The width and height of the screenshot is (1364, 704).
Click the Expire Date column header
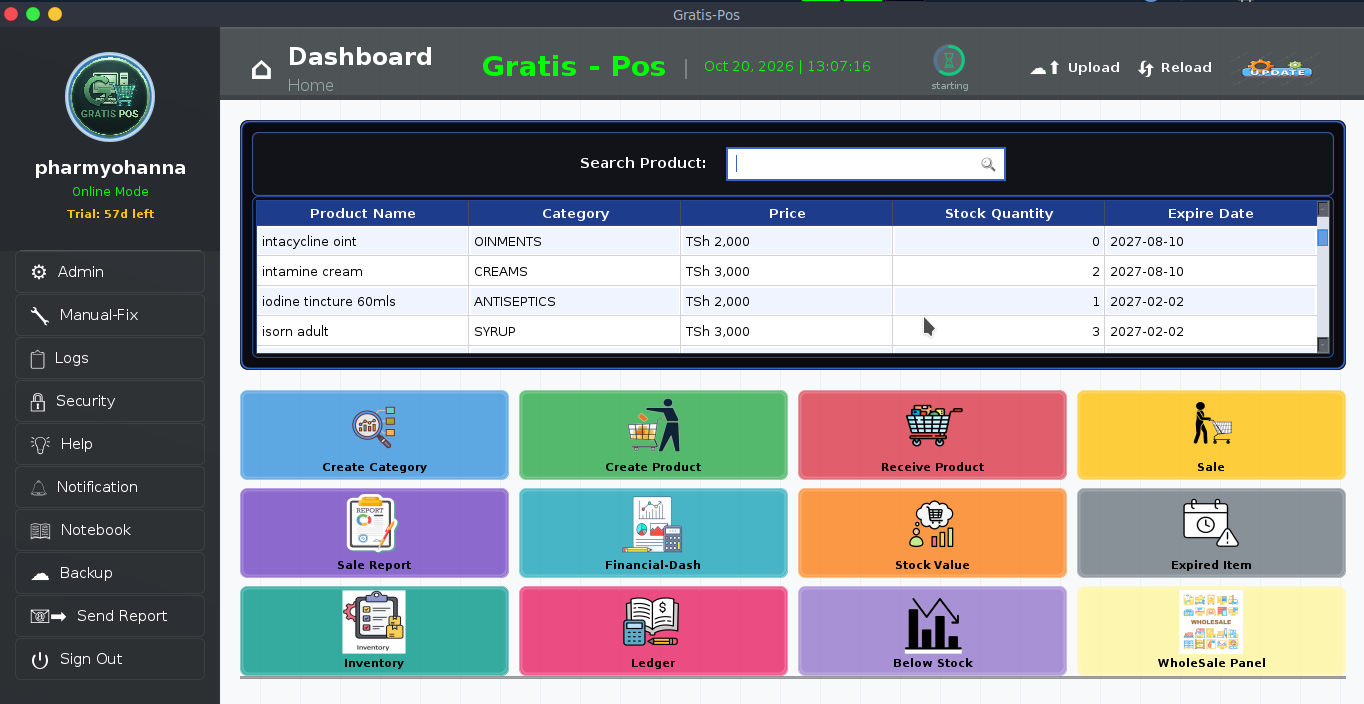click(1211, 213)
